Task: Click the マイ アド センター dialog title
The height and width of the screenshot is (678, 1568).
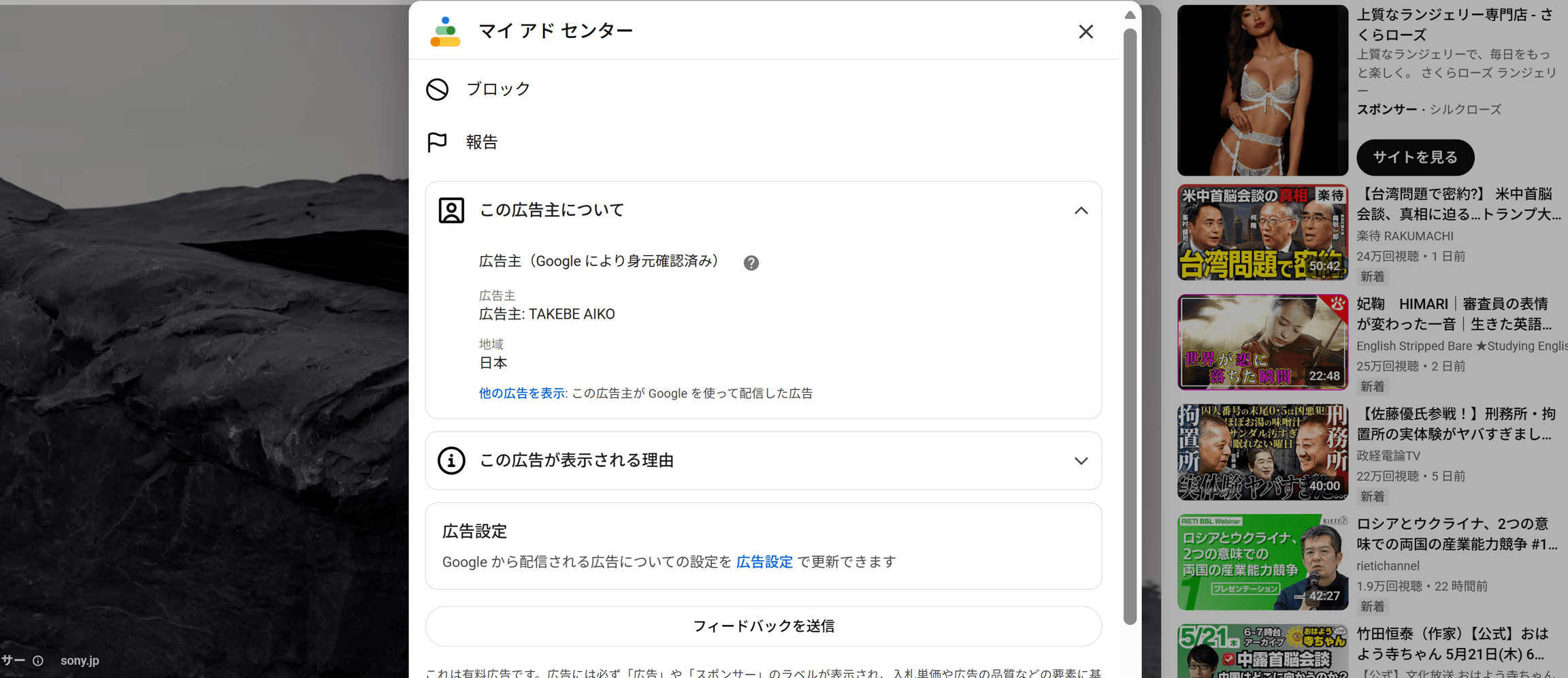Action: (555, 31)
